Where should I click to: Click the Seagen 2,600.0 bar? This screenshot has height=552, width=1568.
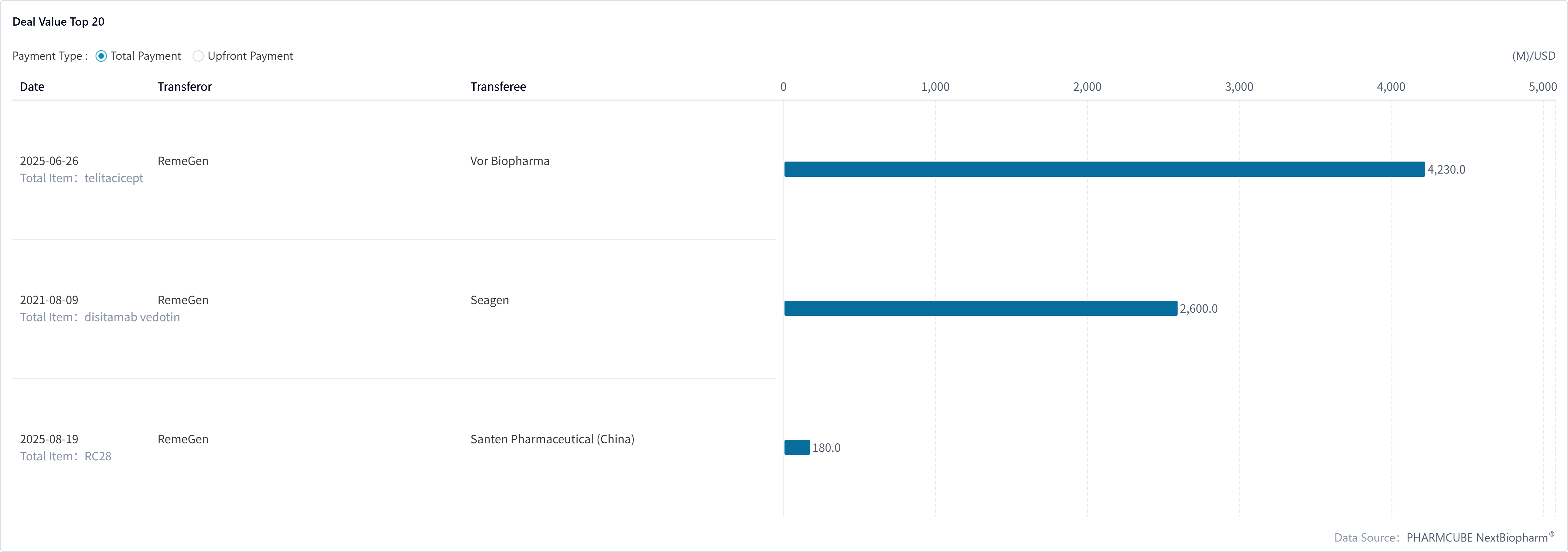pyautogui.click(x=980, y=308)
